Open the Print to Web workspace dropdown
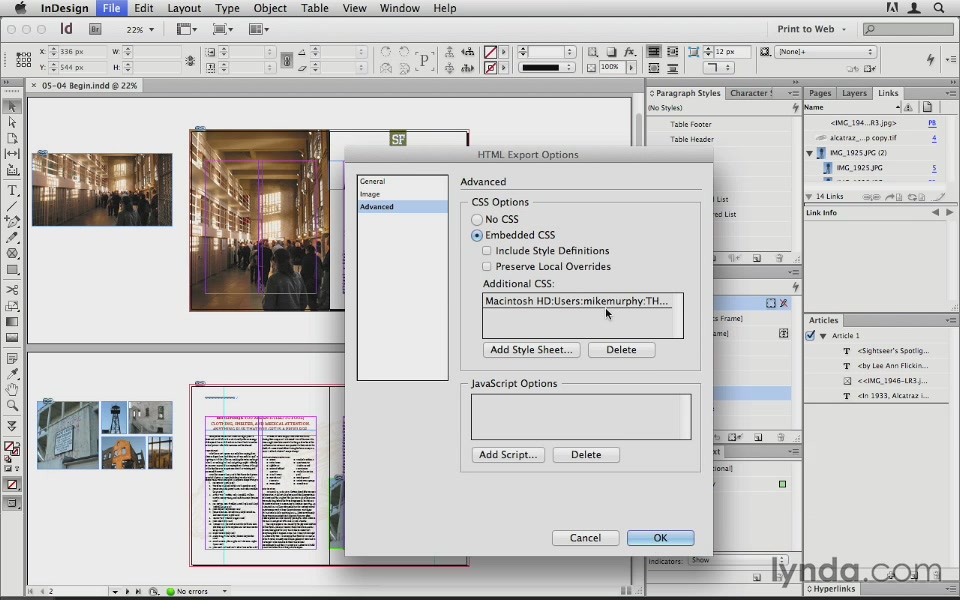Viewport: 960px width, 600px height. (x=811, y=29)
